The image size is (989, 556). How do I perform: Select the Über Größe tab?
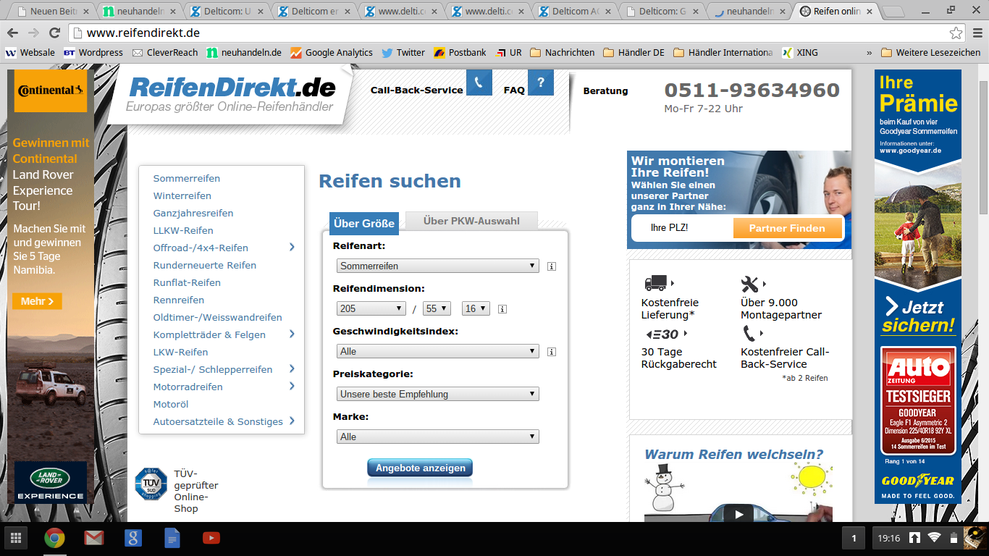(x=364, y=223)
